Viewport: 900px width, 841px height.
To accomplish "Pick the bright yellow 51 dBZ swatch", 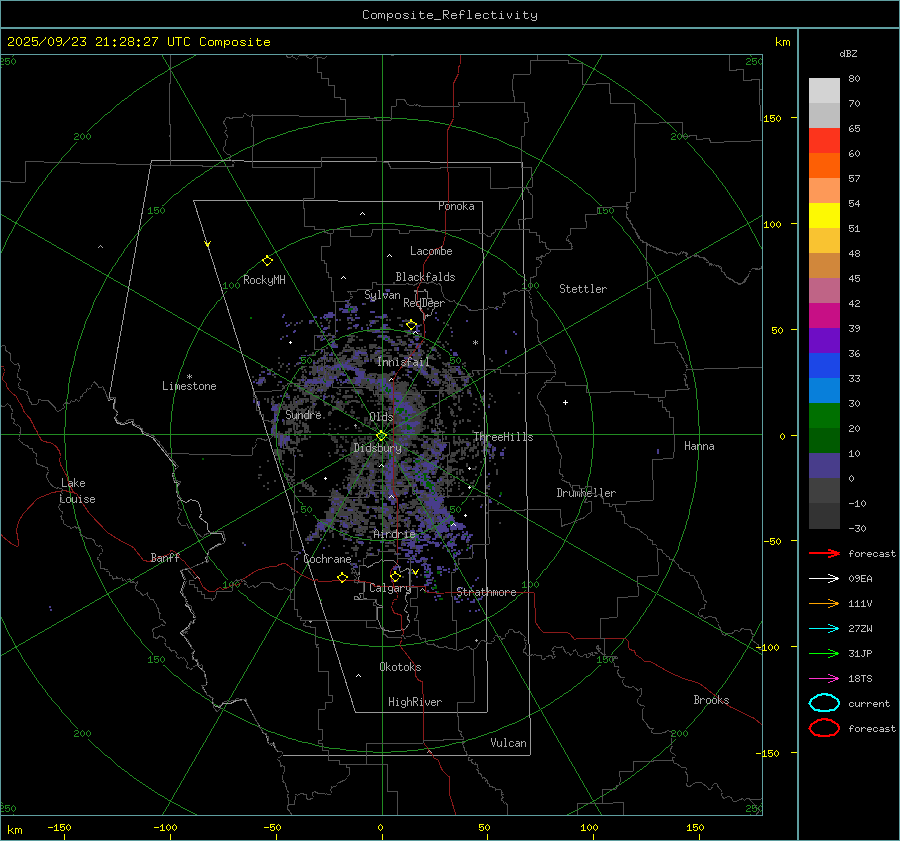I will 824,216.
